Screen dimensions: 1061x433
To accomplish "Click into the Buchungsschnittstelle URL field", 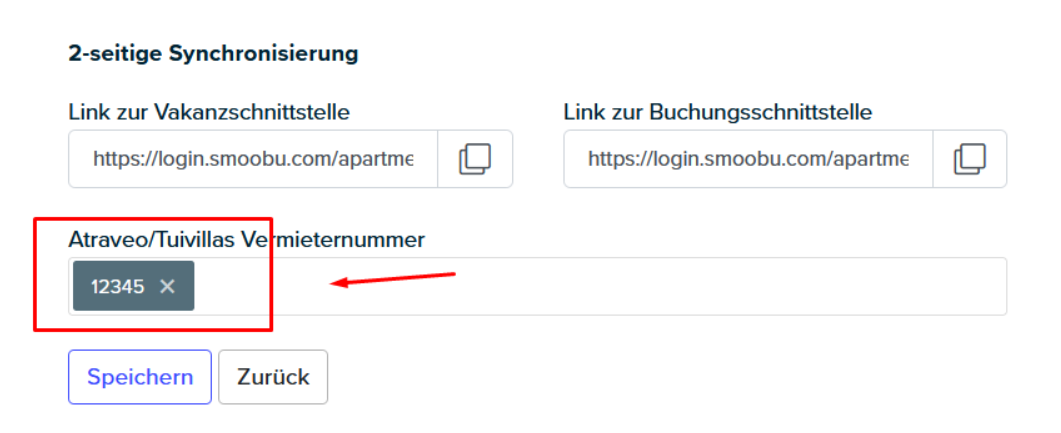I will (748, 159).
